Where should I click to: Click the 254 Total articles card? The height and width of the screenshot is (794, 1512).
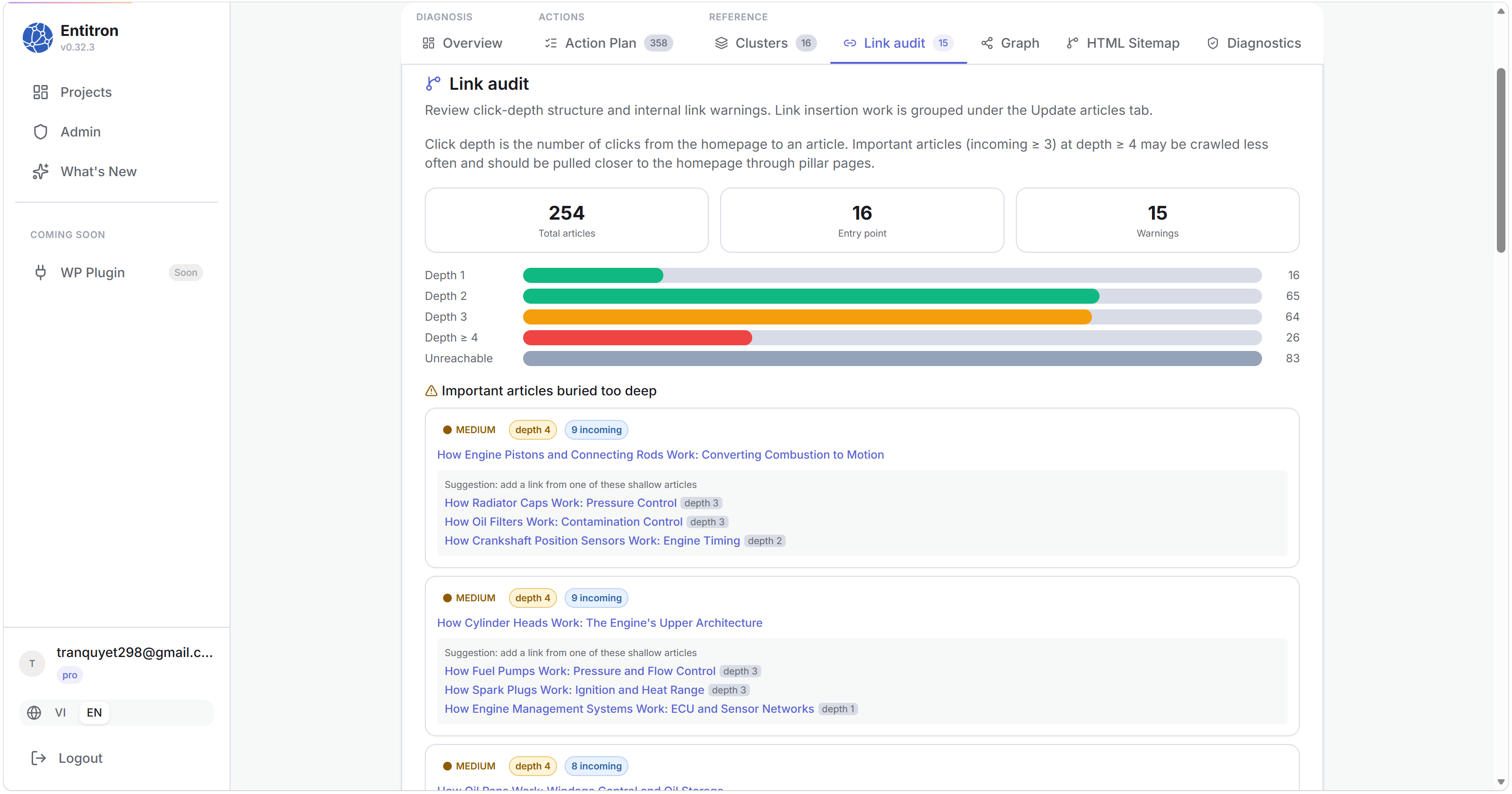(x=567, y=220)
